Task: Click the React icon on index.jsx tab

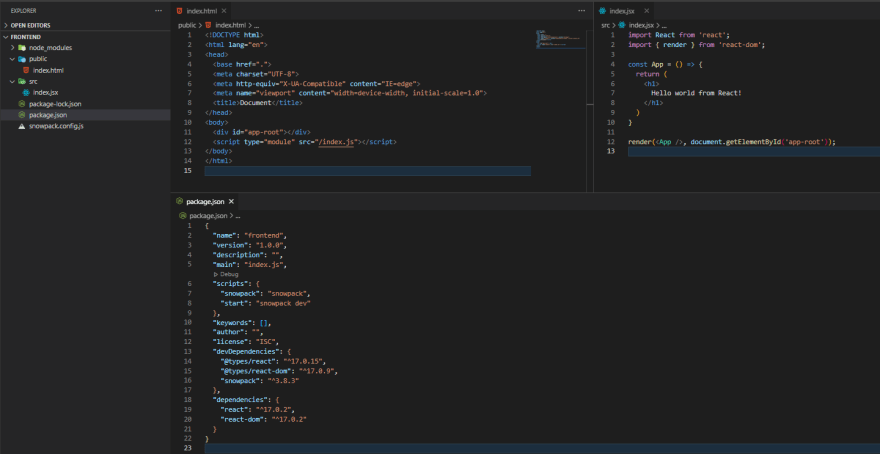Action: coord(603,11)
